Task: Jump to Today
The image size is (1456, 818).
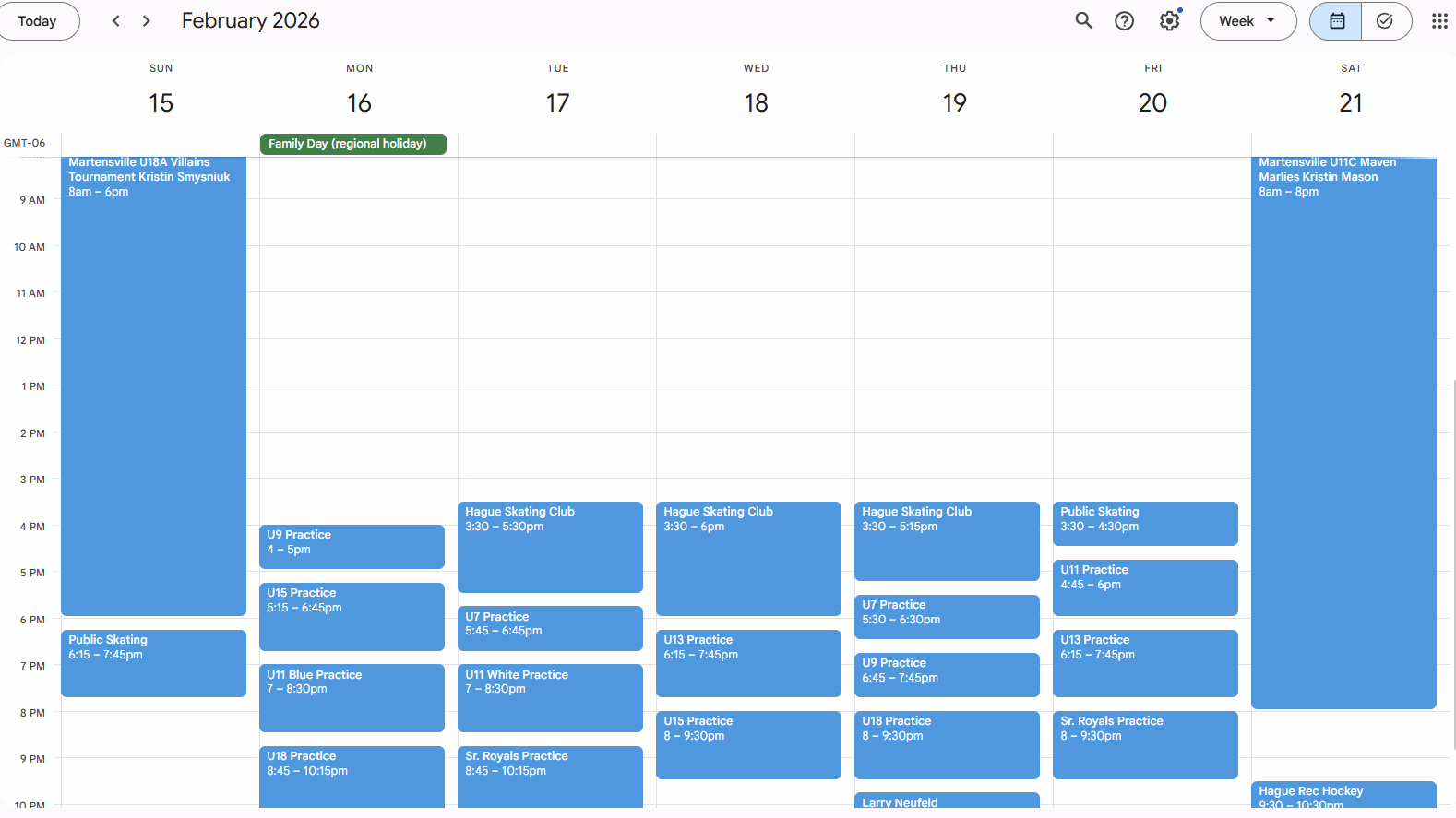Action: coord(37,21)
